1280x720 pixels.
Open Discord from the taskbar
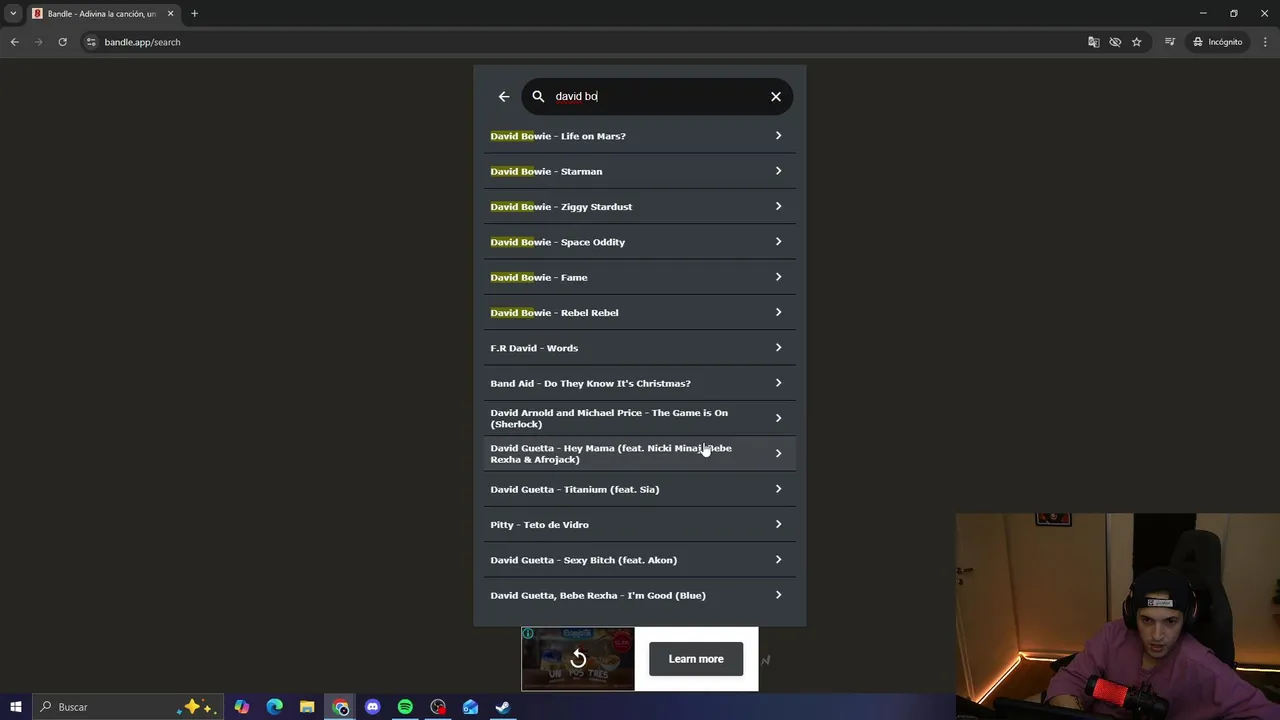click(373, 707)
